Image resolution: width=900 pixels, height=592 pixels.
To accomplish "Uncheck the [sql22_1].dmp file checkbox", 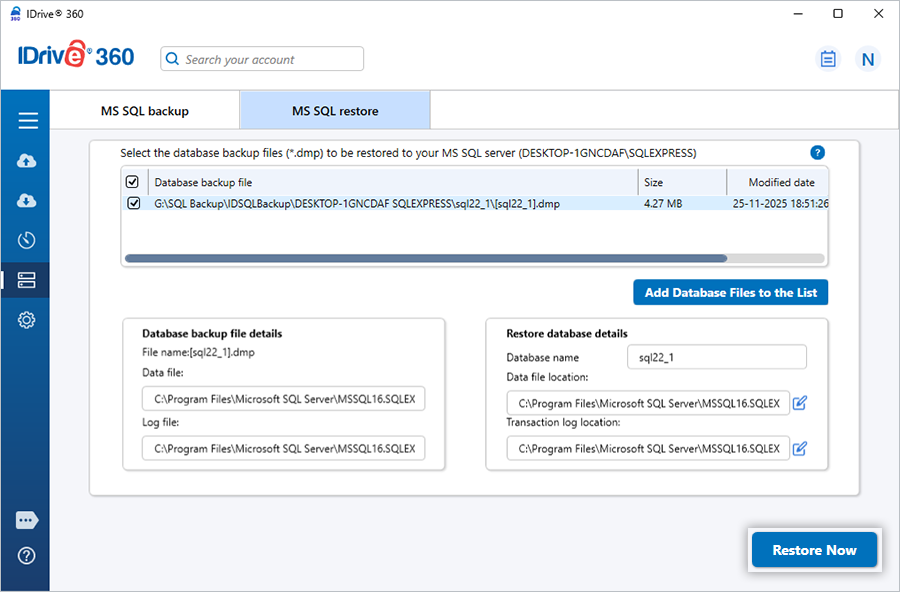I will 133,204.
